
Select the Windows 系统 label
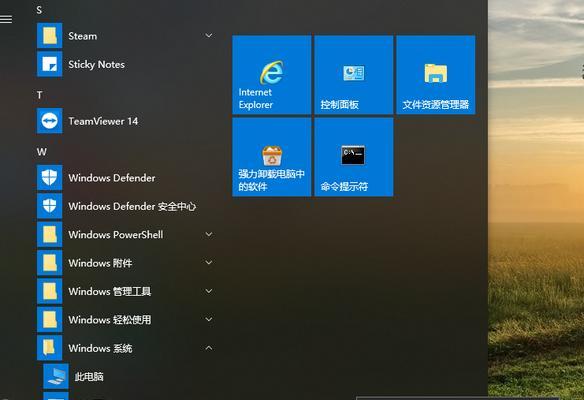(100, 348)
